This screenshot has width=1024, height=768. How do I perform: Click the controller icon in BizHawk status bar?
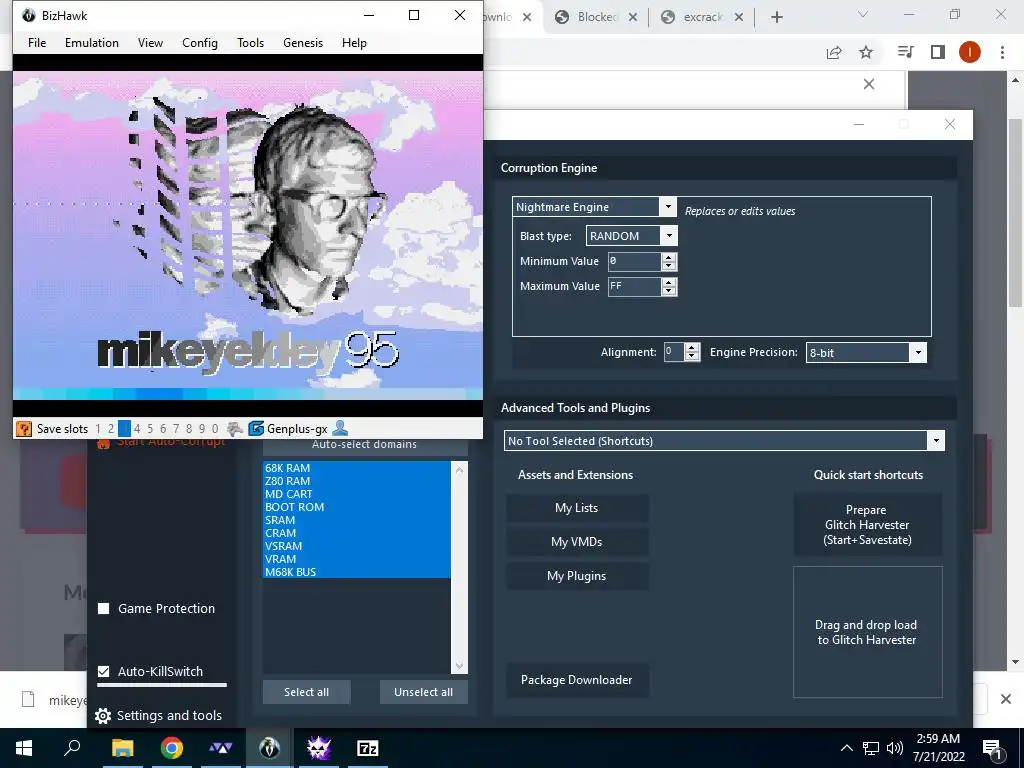(x=235, y=429)
